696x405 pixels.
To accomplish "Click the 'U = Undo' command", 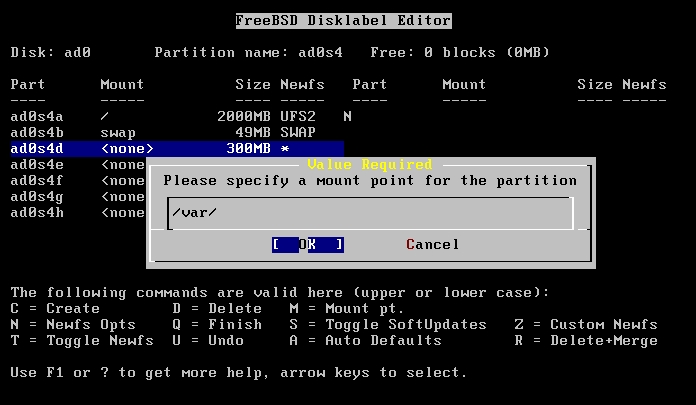I will (208, 341).
